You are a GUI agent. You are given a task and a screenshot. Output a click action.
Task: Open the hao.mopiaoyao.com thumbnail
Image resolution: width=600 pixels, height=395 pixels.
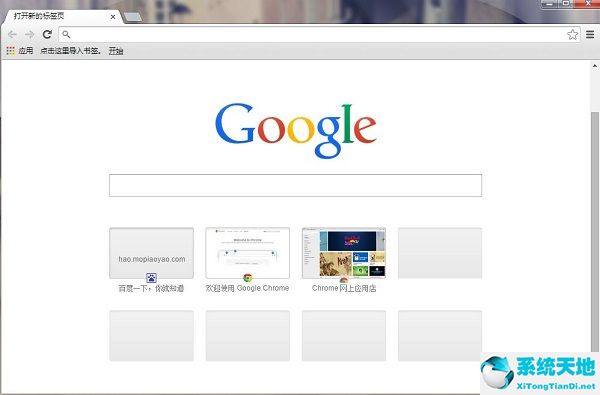152,253
